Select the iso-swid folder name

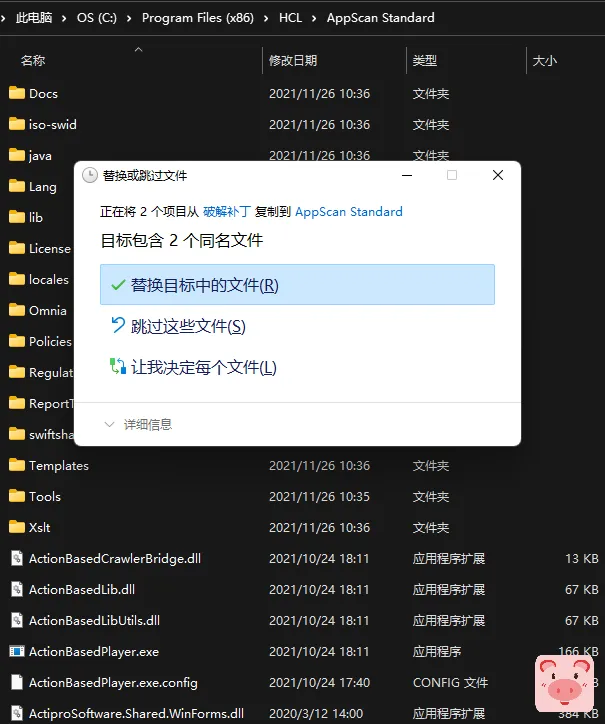tap(53, 125)
